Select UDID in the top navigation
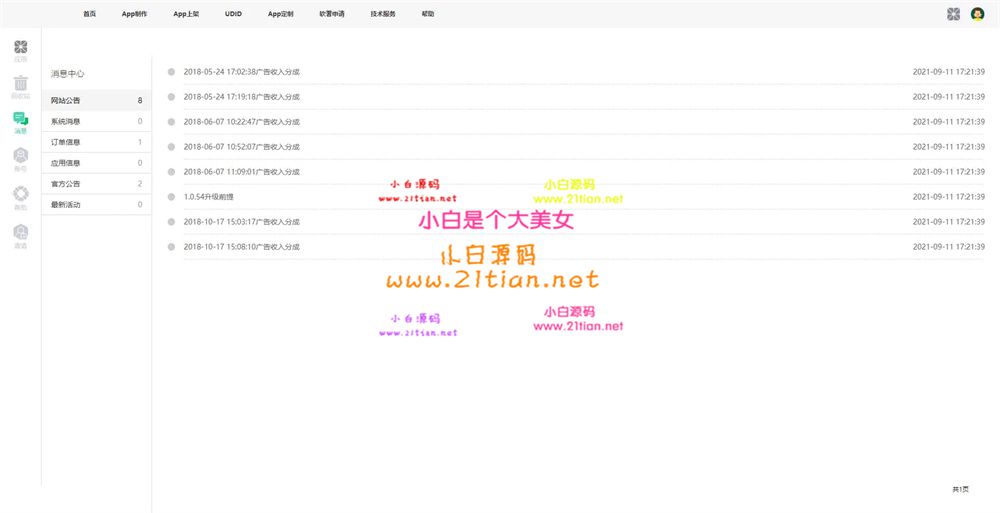 [233, 14]
